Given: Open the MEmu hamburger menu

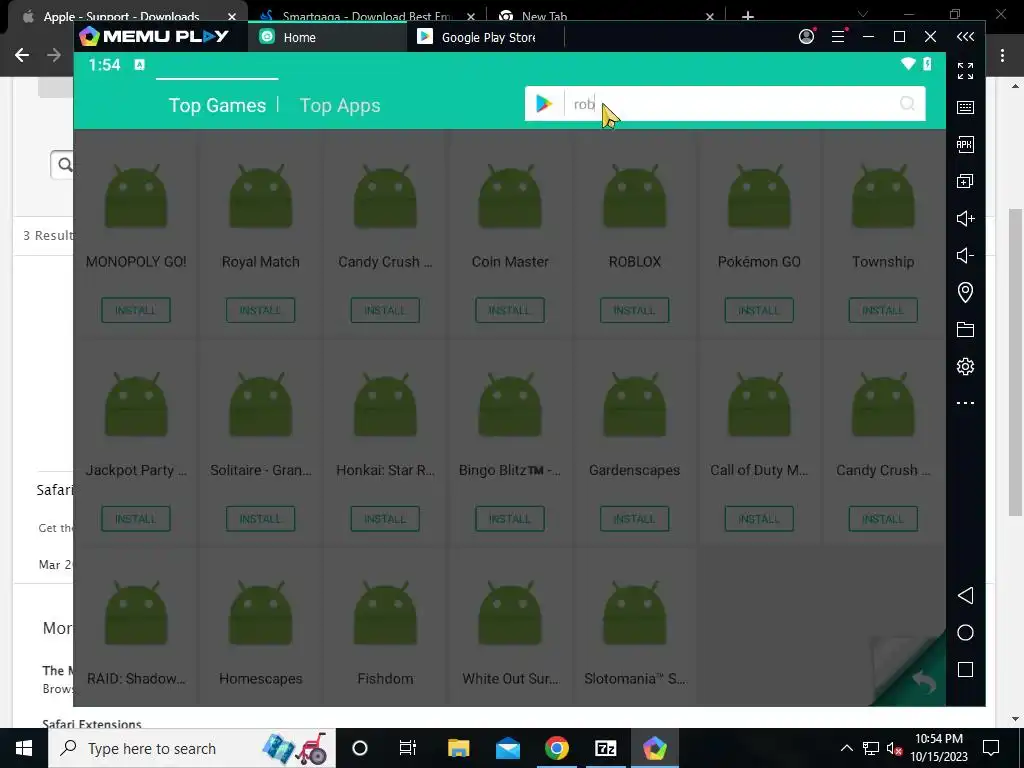Looking at the screenshot, I should click(x=839, y=37).
